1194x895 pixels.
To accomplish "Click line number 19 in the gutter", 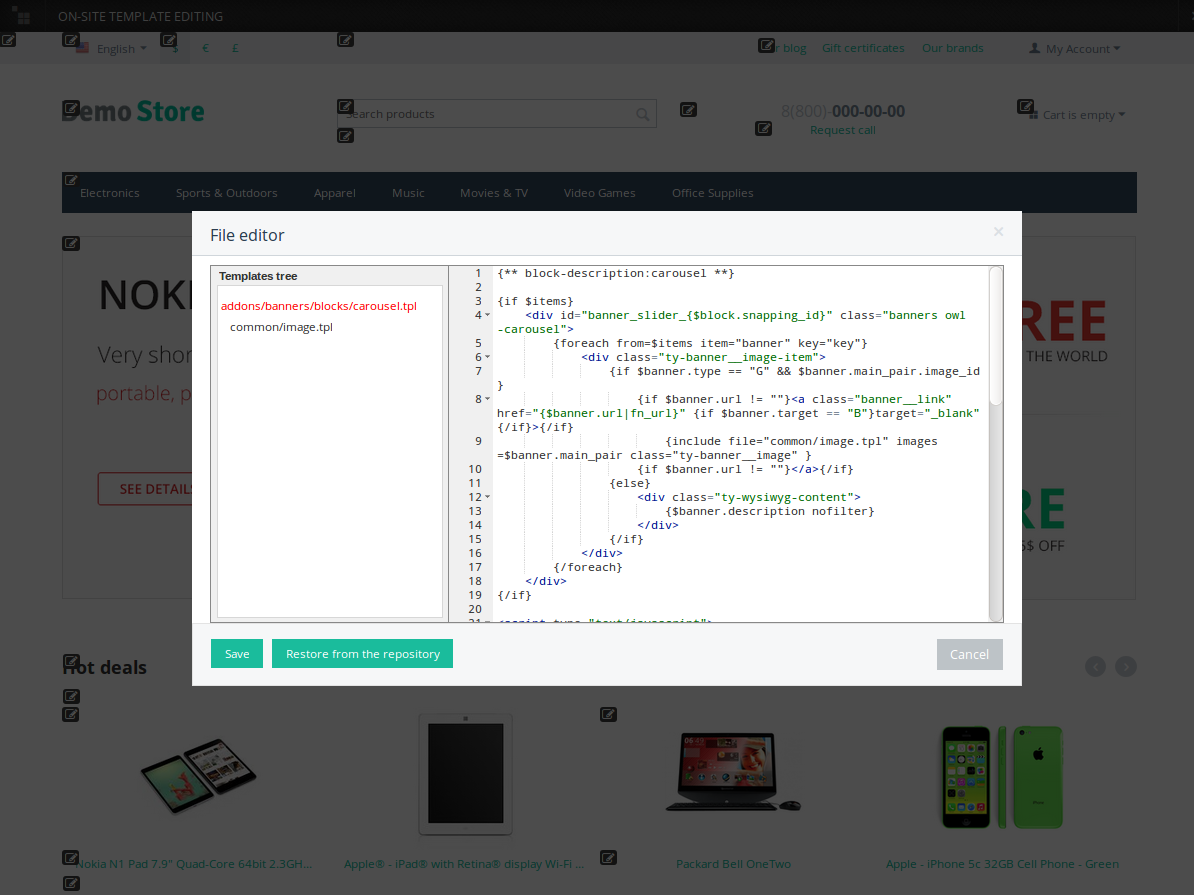I will pos(475,595).
